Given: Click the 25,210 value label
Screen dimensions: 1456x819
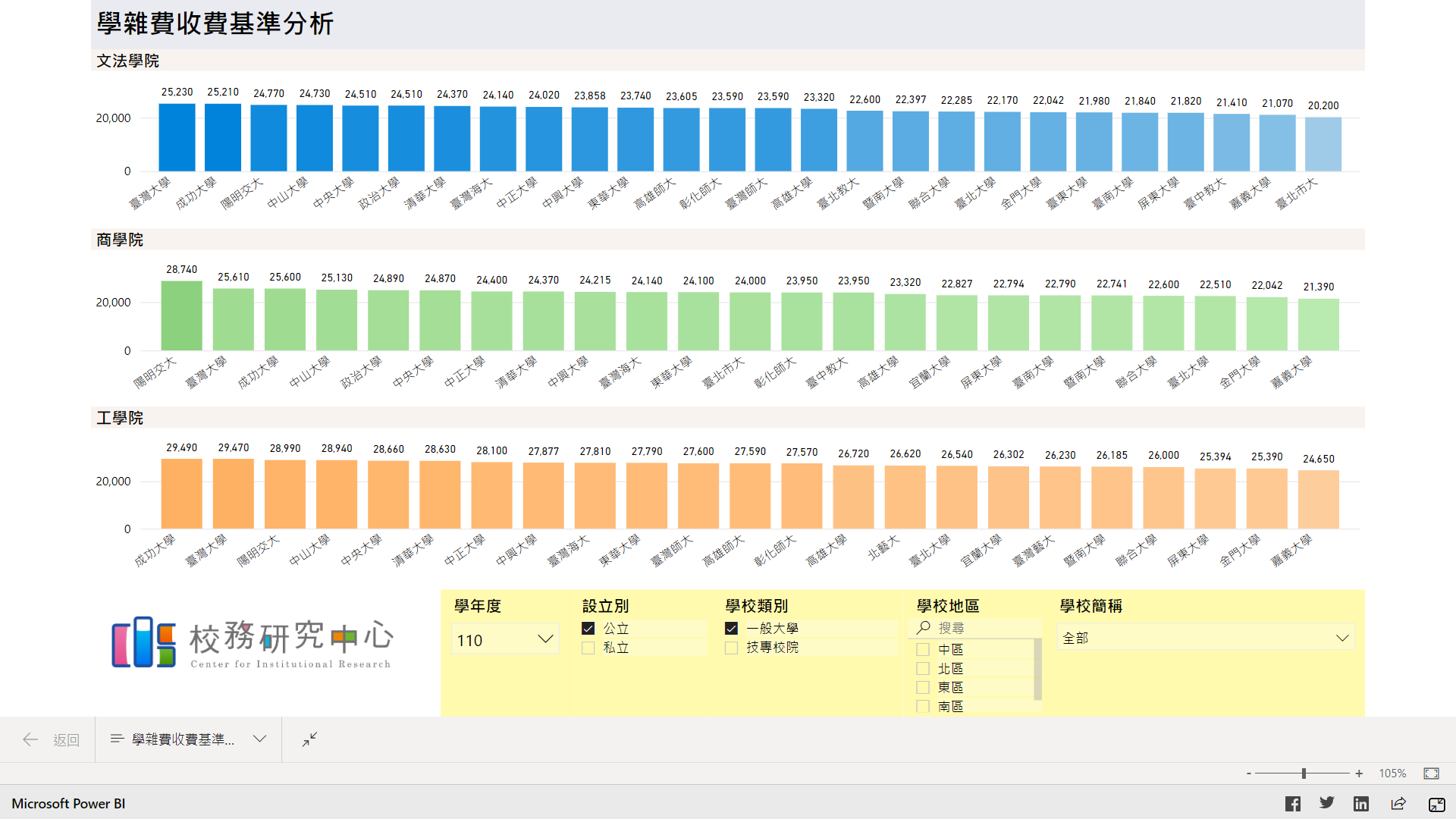Looking at the screenshot, I should coord(223,92).
